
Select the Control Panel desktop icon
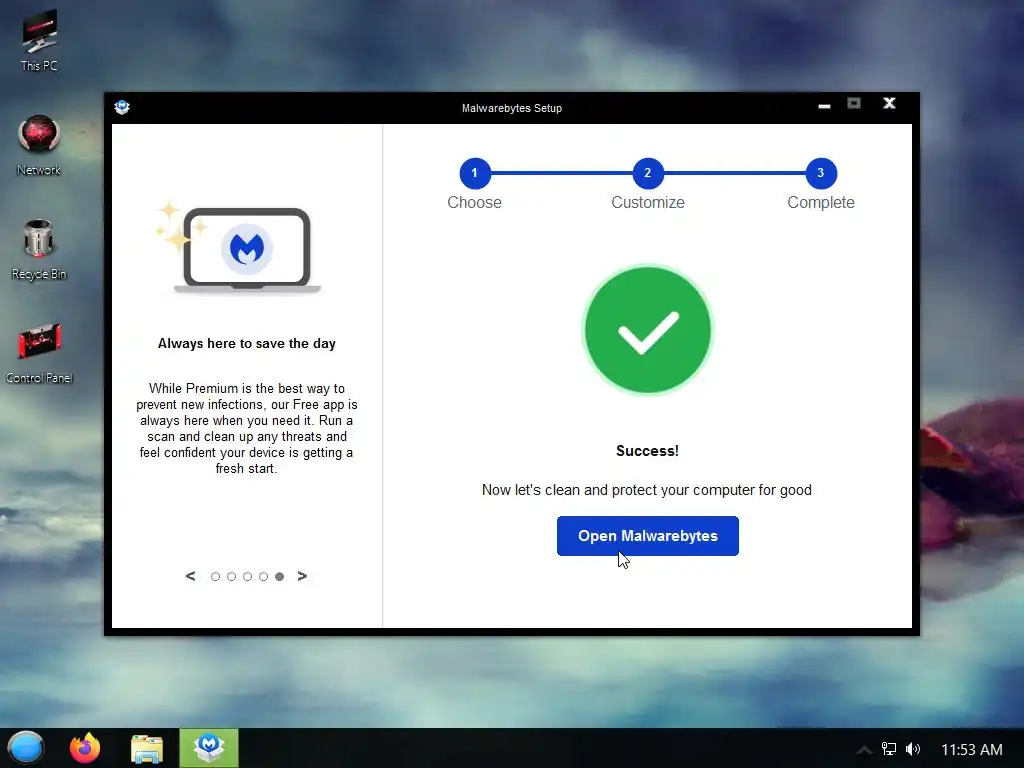pyautogui.click(x=39, y=353)
